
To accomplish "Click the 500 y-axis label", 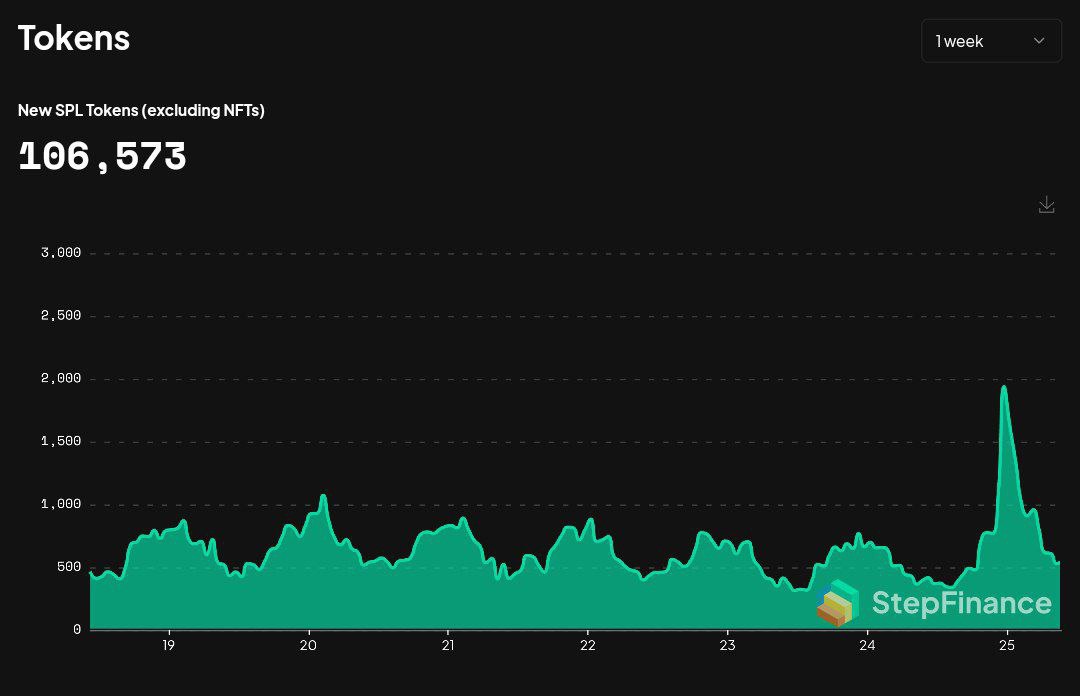I will tap(68, 567).
